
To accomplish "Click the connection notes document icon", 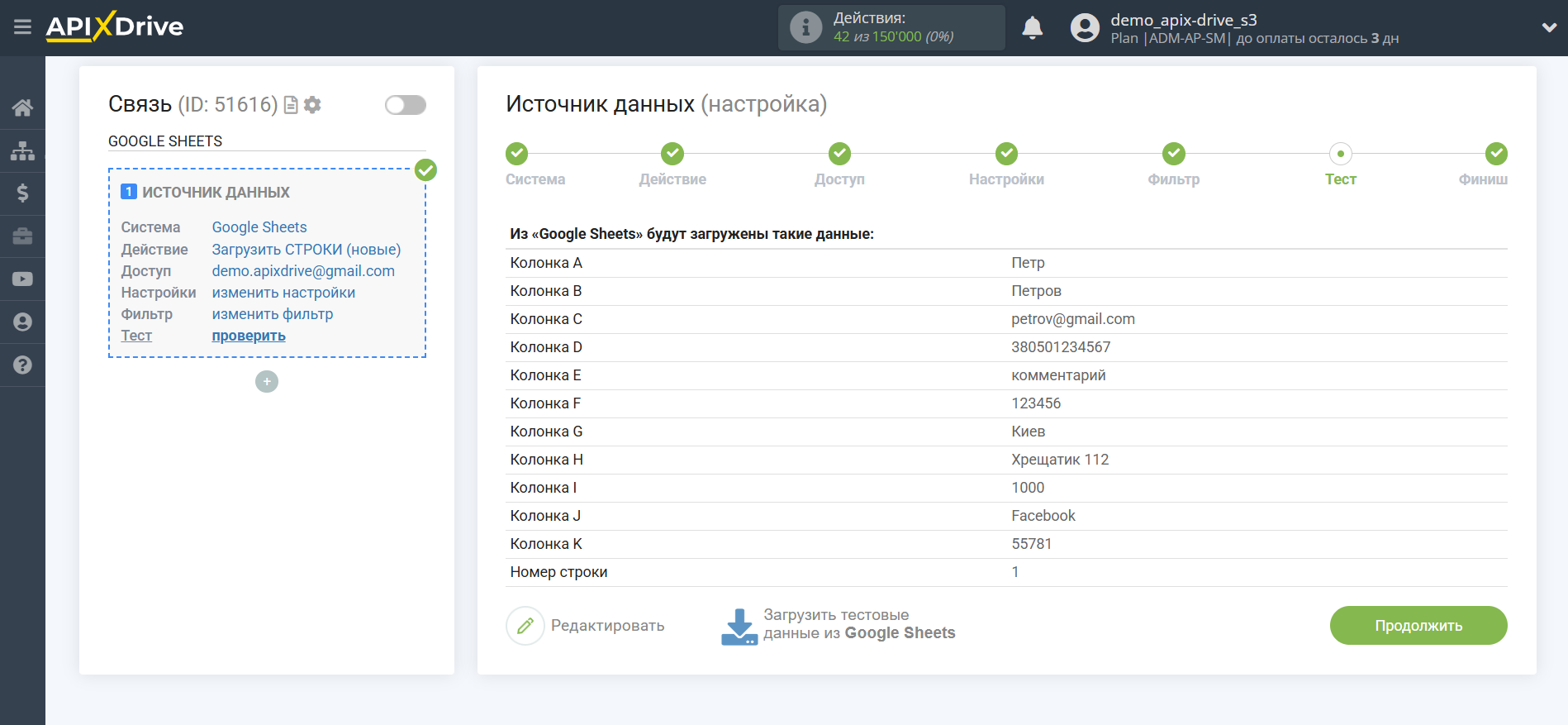I will tap(290, 105).
